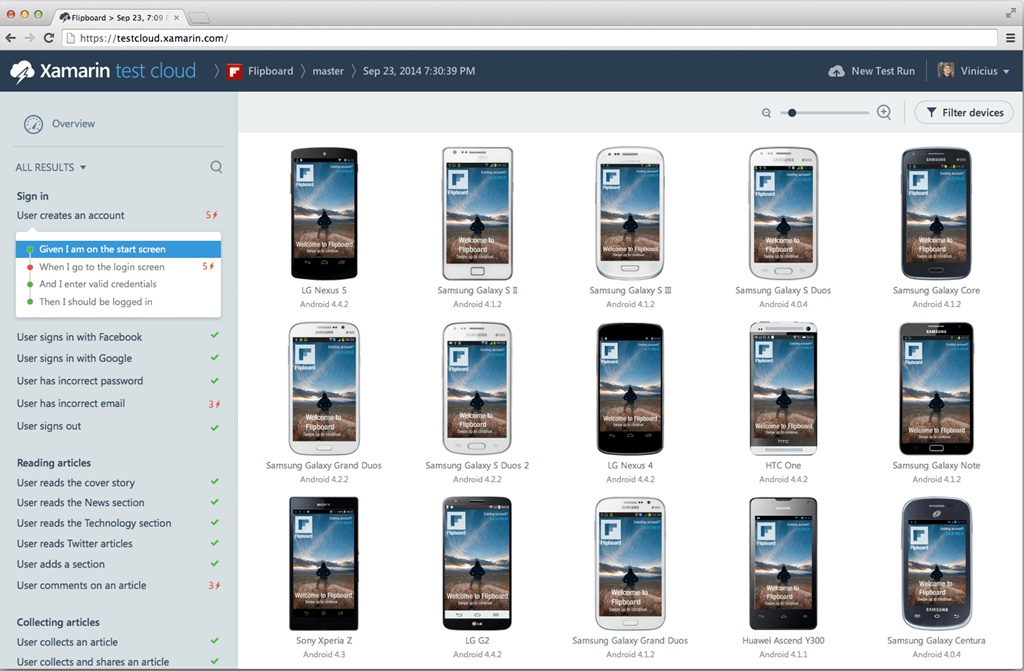This screenshot has width=1024, height=671.
Task: Click browser back arrow
Action: point(10,38)
